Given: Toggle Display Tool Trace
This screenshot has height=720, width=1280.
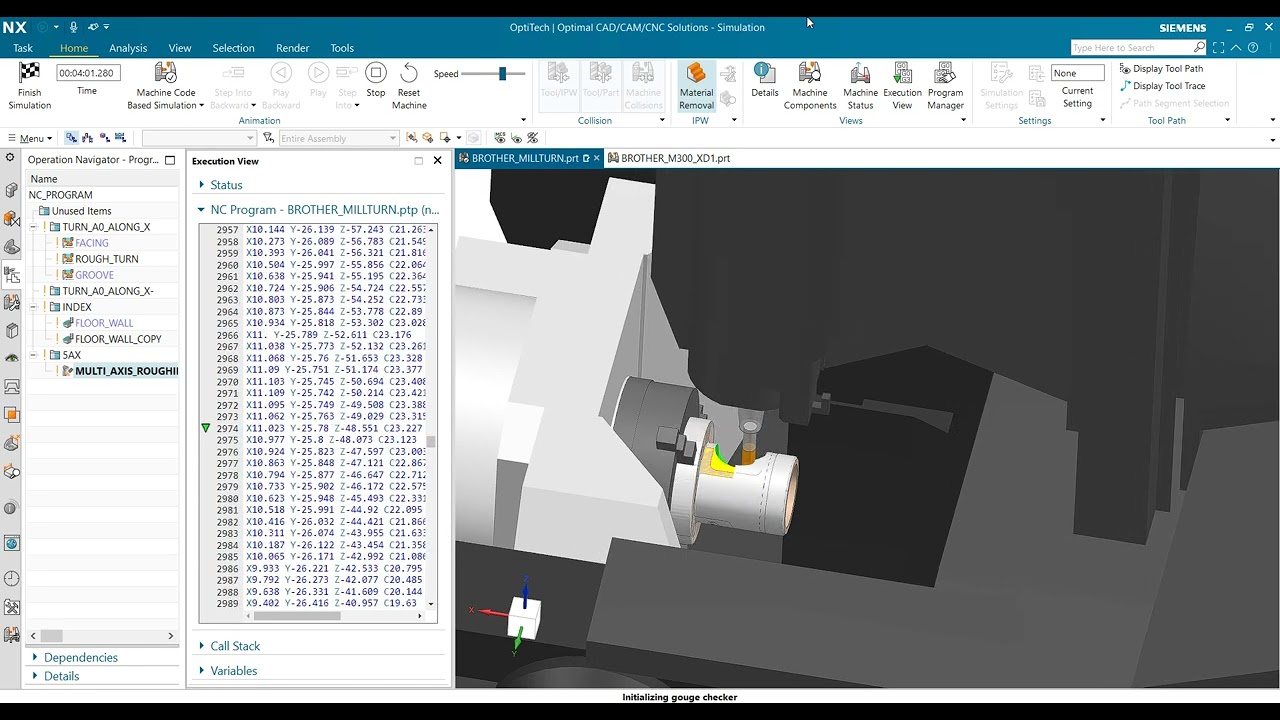Looking at the screenshot, I should [x=1162, y=86].
